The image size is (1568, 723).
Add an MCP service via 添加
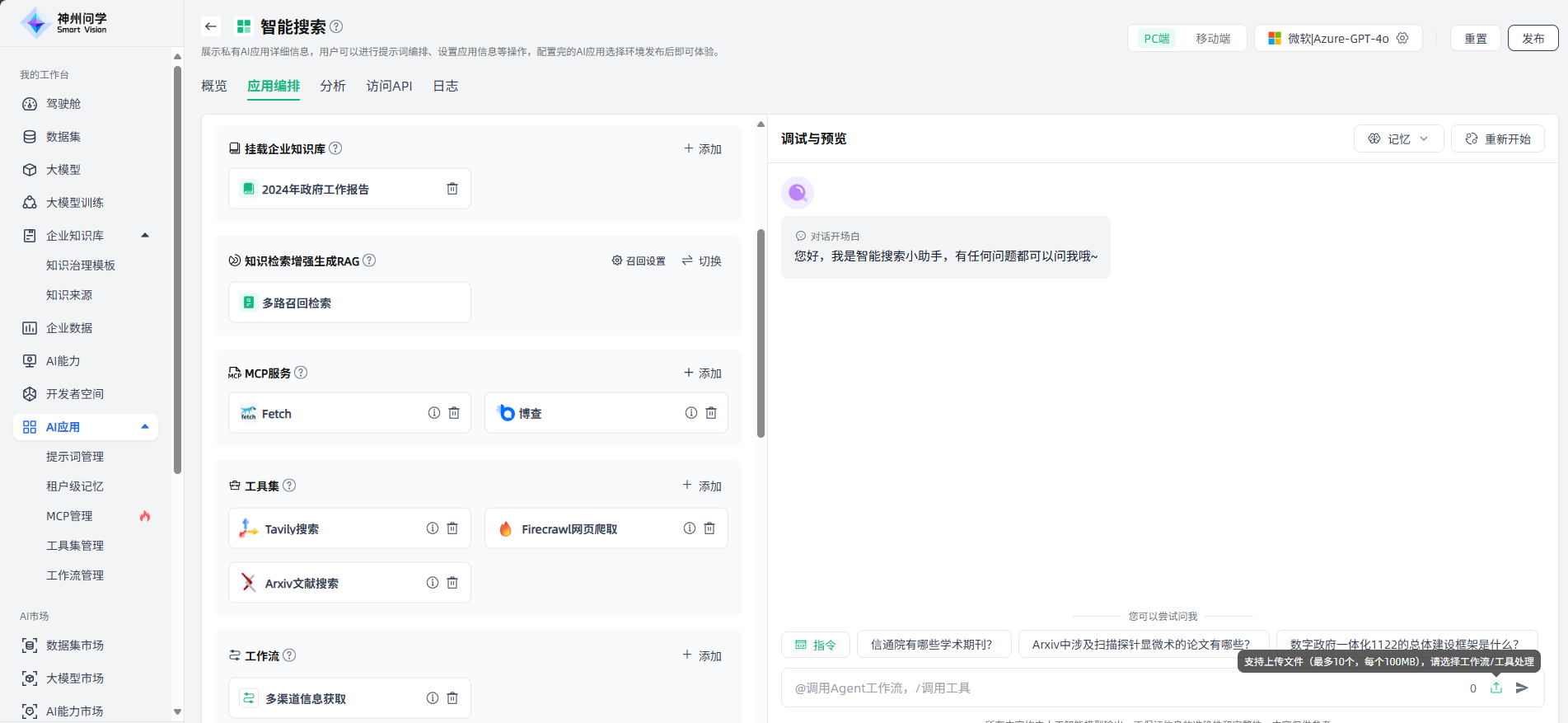point(703,373)
